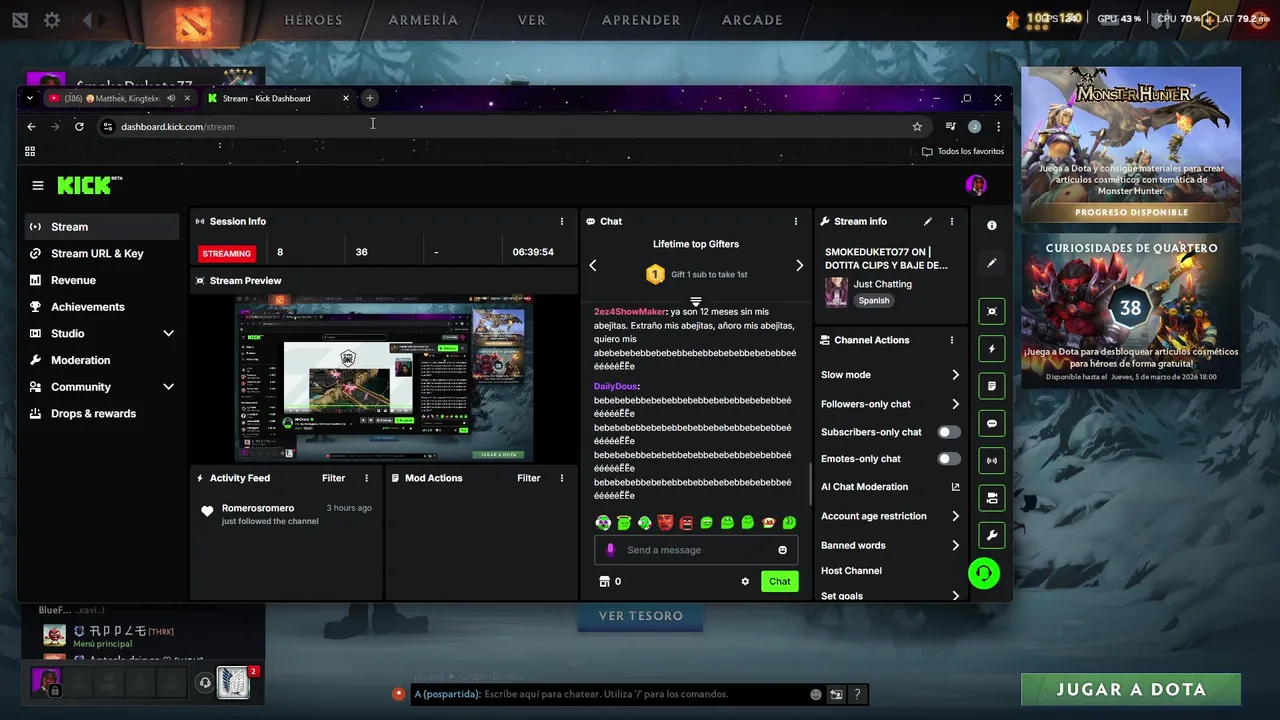Screen dimensions: 1280x720
Task: Open AI Chat Moderation external link
Action: coord(955,487)
